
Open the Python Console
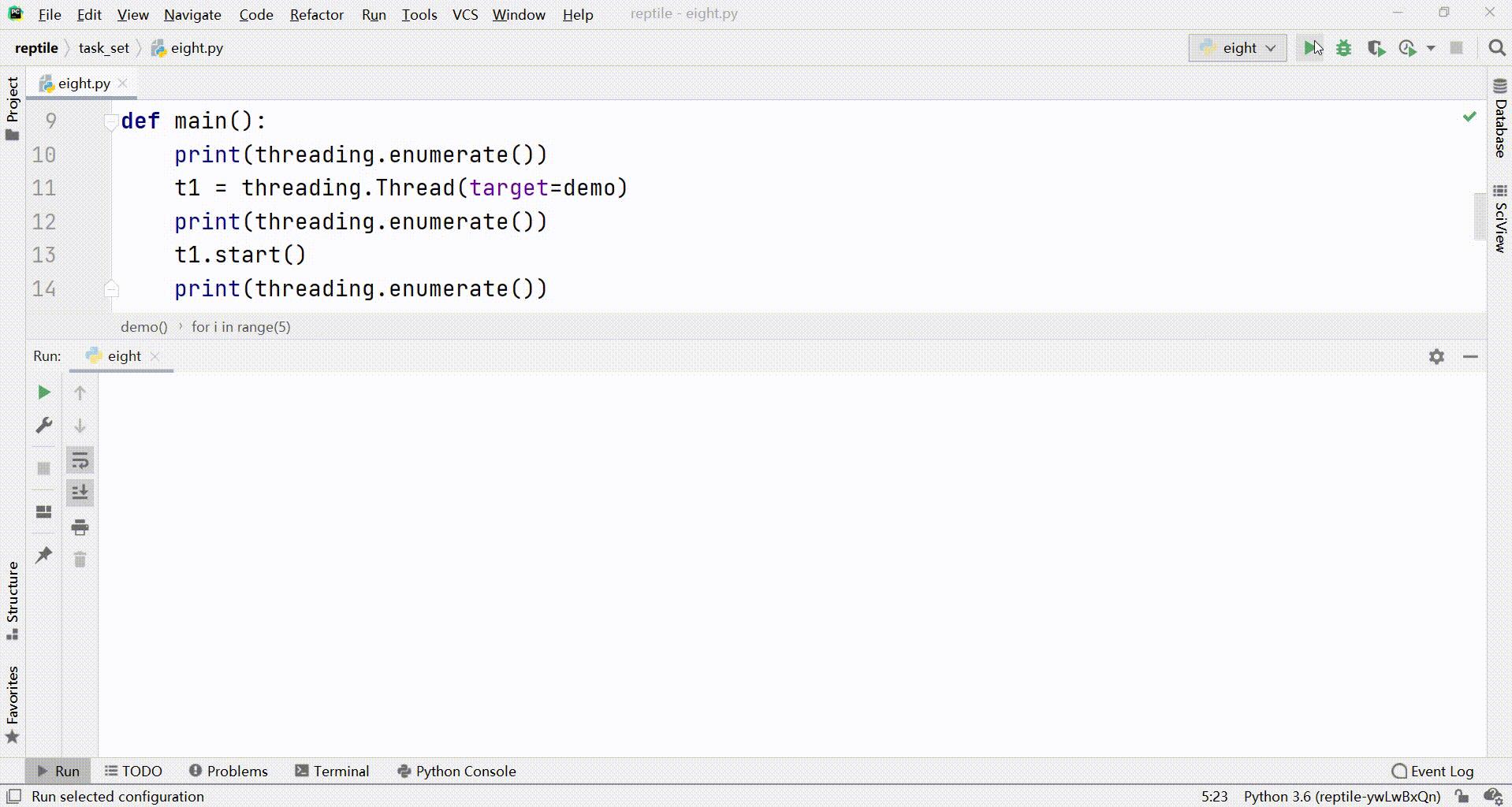point(457,771)
